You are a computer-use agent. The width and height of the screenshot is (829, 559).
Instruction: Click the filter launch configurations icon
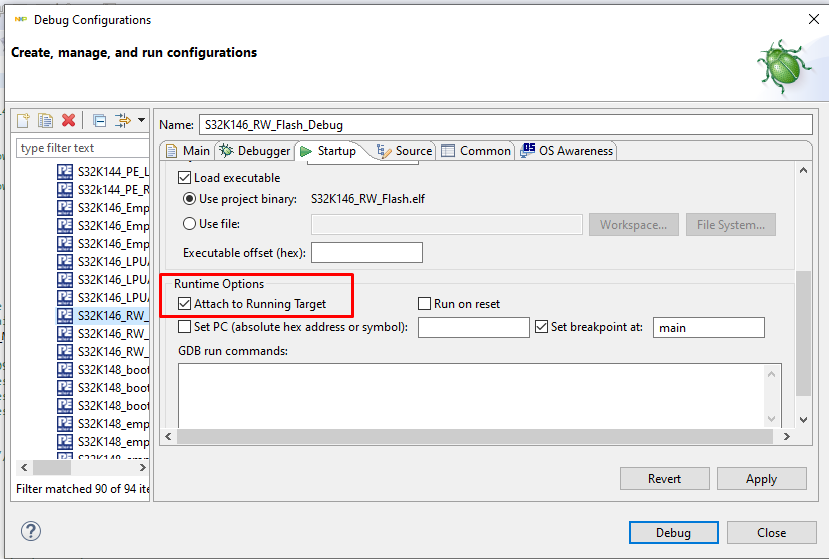[x=122, y=120]
